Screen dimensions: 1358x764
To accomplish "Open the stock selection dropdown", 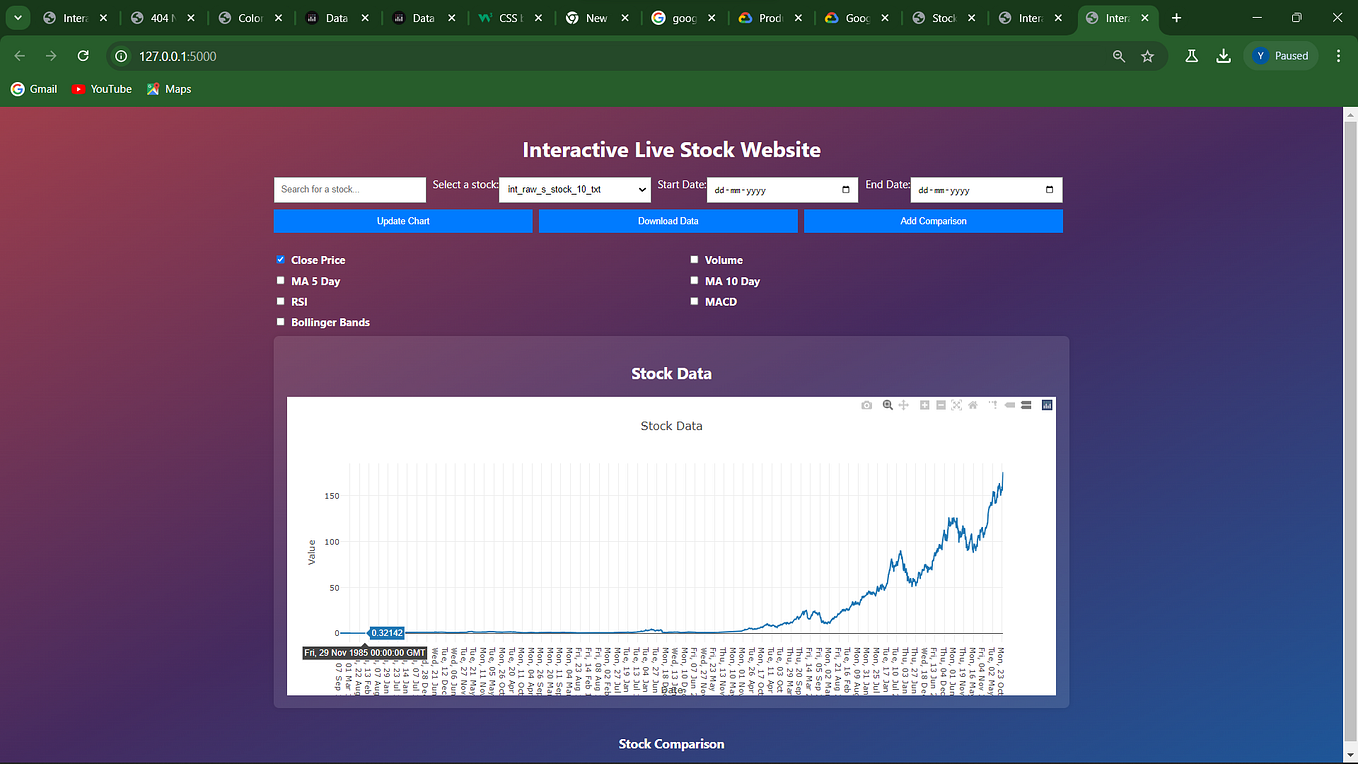I will click(x=574, y=189).
